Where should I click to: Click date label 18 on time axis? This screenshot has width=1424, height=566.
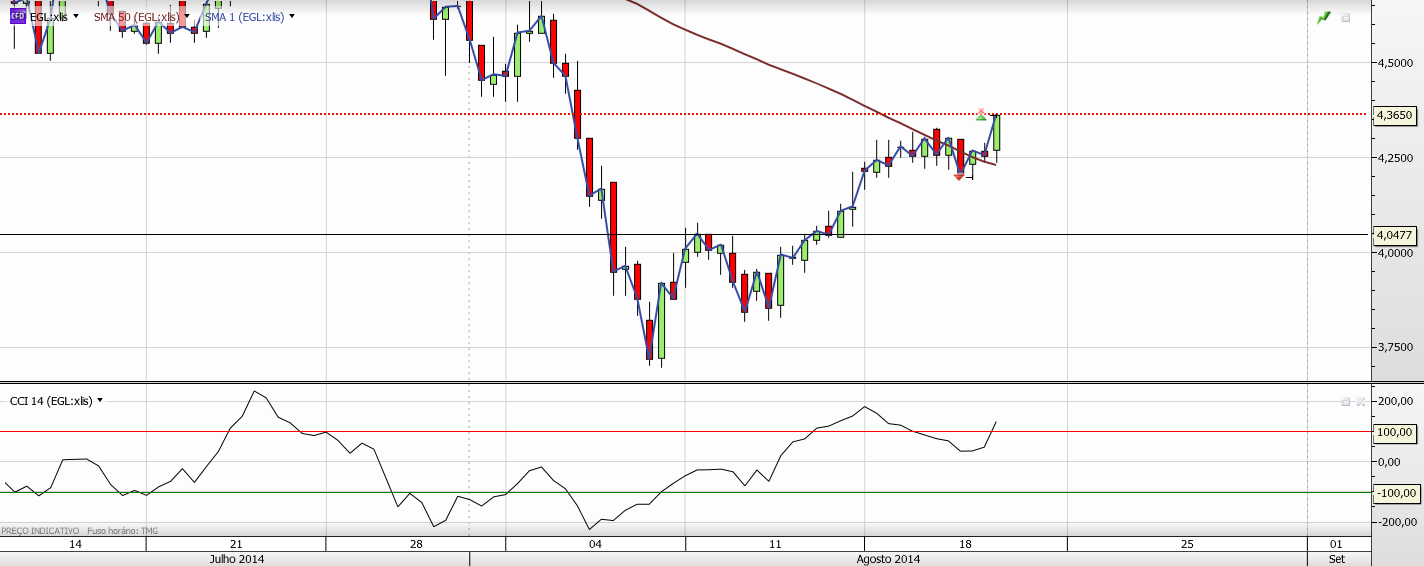click(x=965, y=544)
